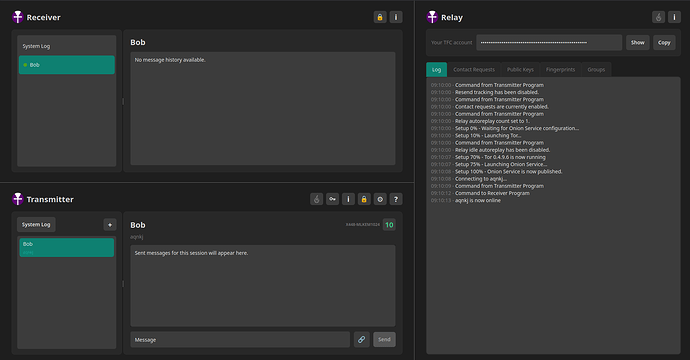Show Transmitter info via the i icon
The image size is (690, 360).
tap(348, 199)
